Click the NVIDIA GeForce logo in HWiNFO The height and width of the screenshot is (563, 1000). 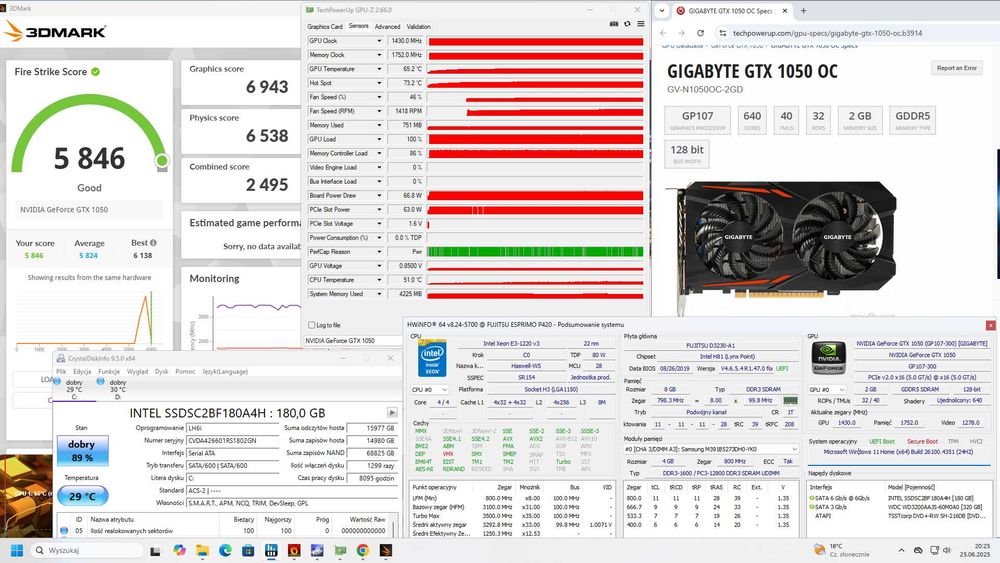pos(828,359)
